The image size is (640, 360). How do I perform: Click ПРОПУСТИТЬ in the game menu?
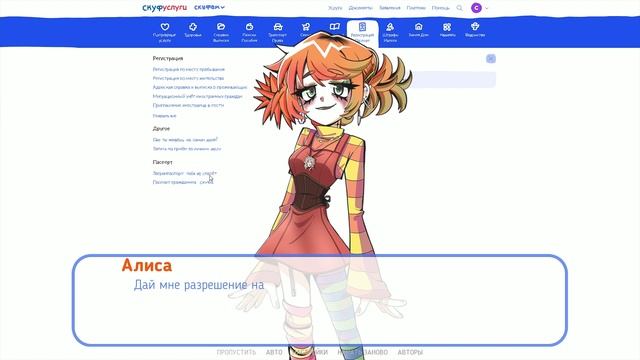click(x=236, y=352)
